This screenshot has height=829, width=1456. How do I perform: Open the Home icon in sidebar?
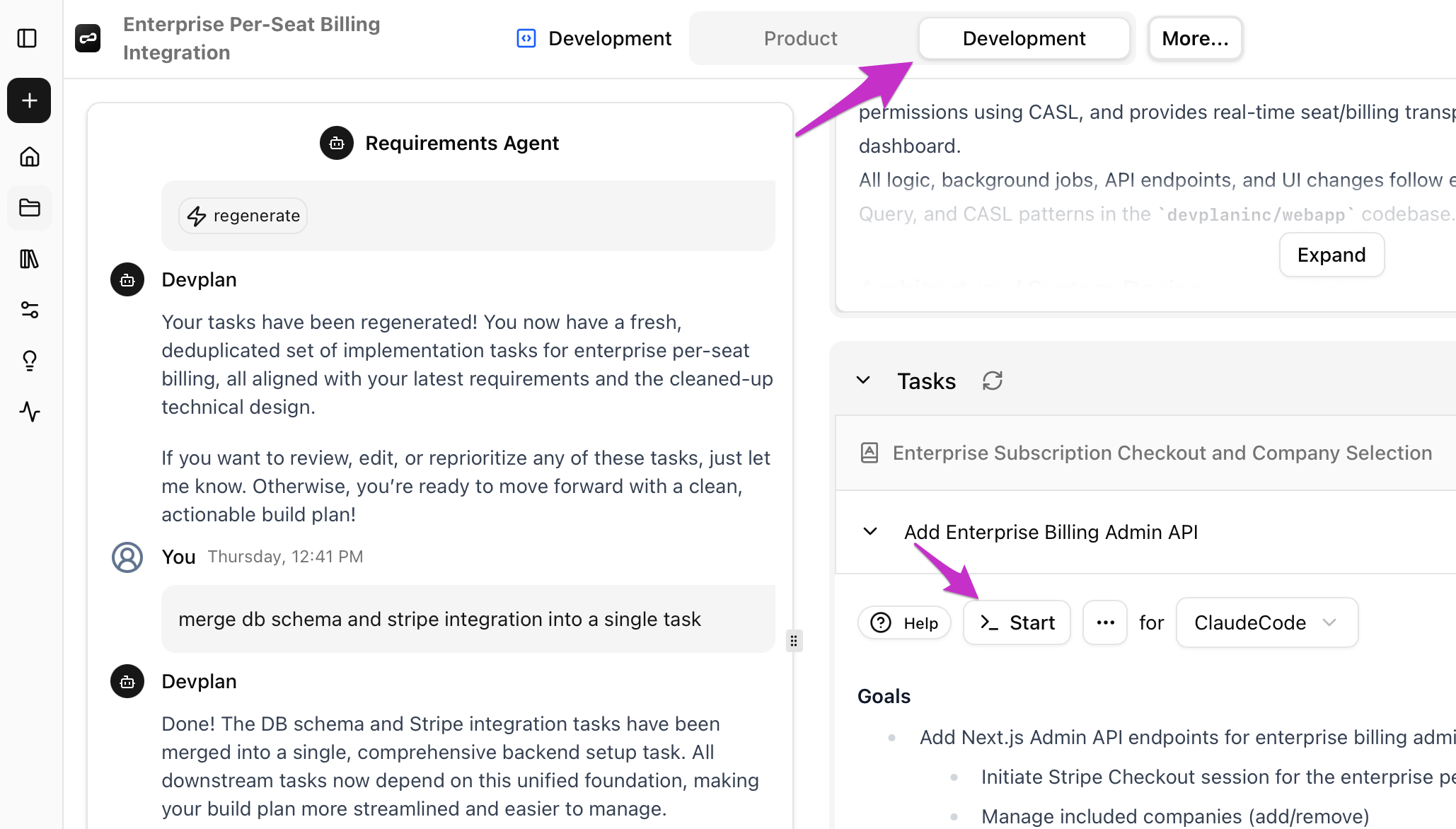tap(29, 156)
